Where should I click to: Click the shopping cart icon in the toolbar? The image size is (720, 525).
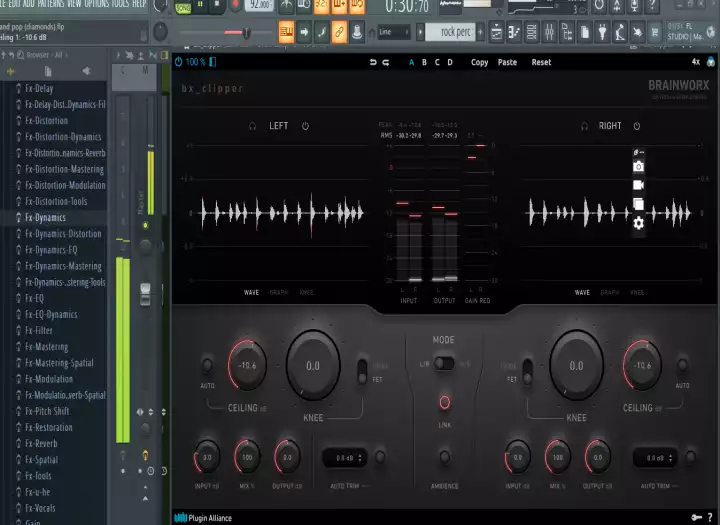pos(655,32)
